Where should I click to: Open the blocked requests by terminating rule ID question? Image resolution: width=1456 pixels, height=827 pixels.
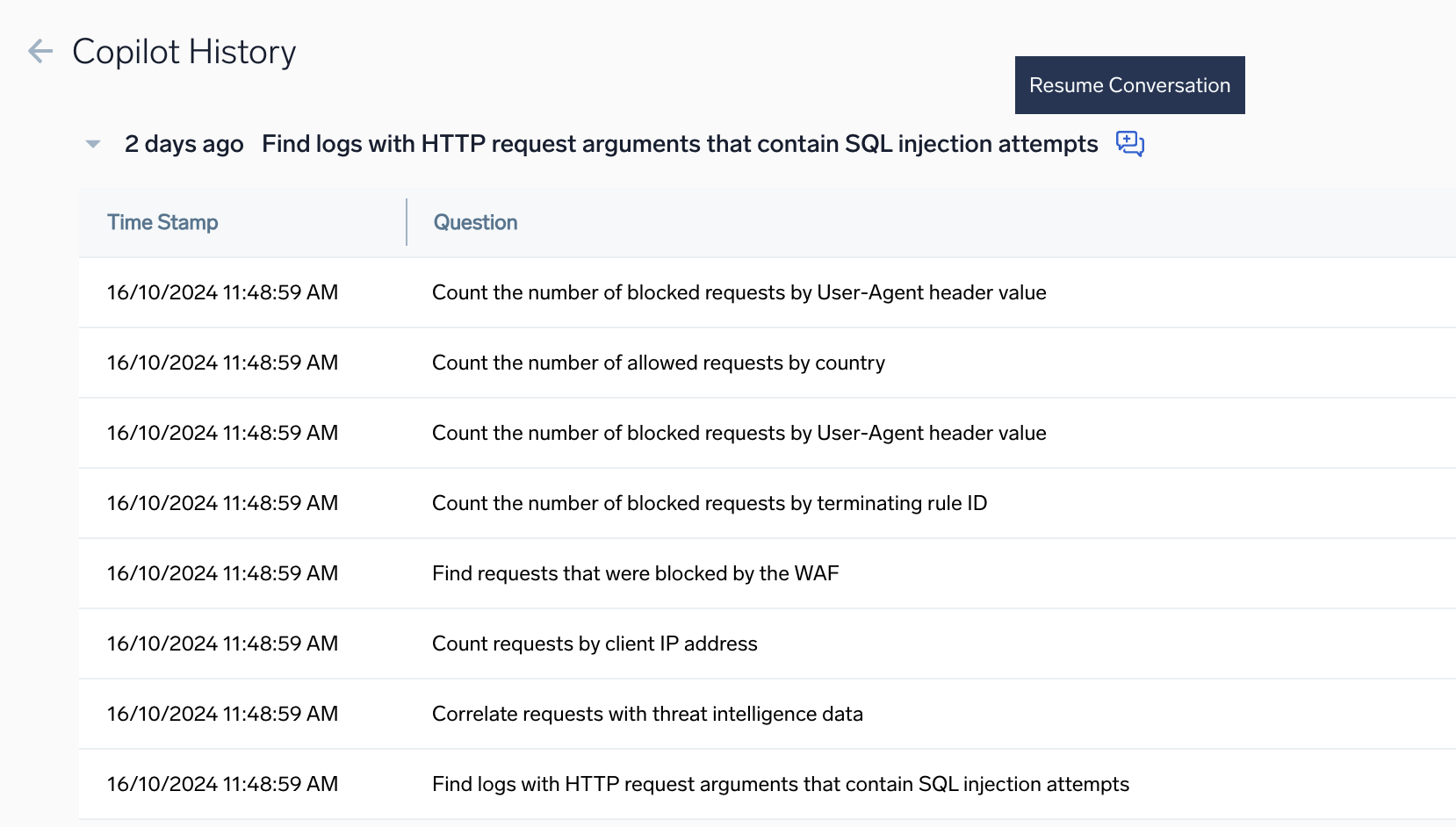point(709,504)
